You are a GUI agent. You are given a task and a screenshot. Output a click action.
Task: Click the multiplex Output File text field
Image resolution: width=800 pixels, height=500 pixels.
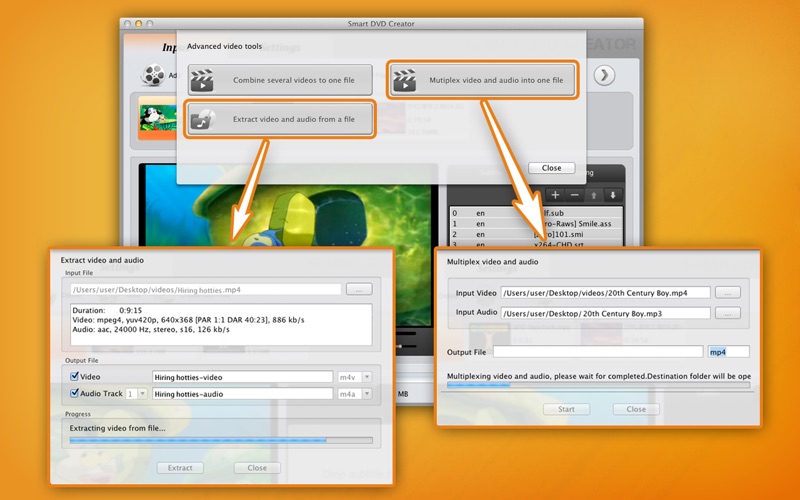point(598,352)
